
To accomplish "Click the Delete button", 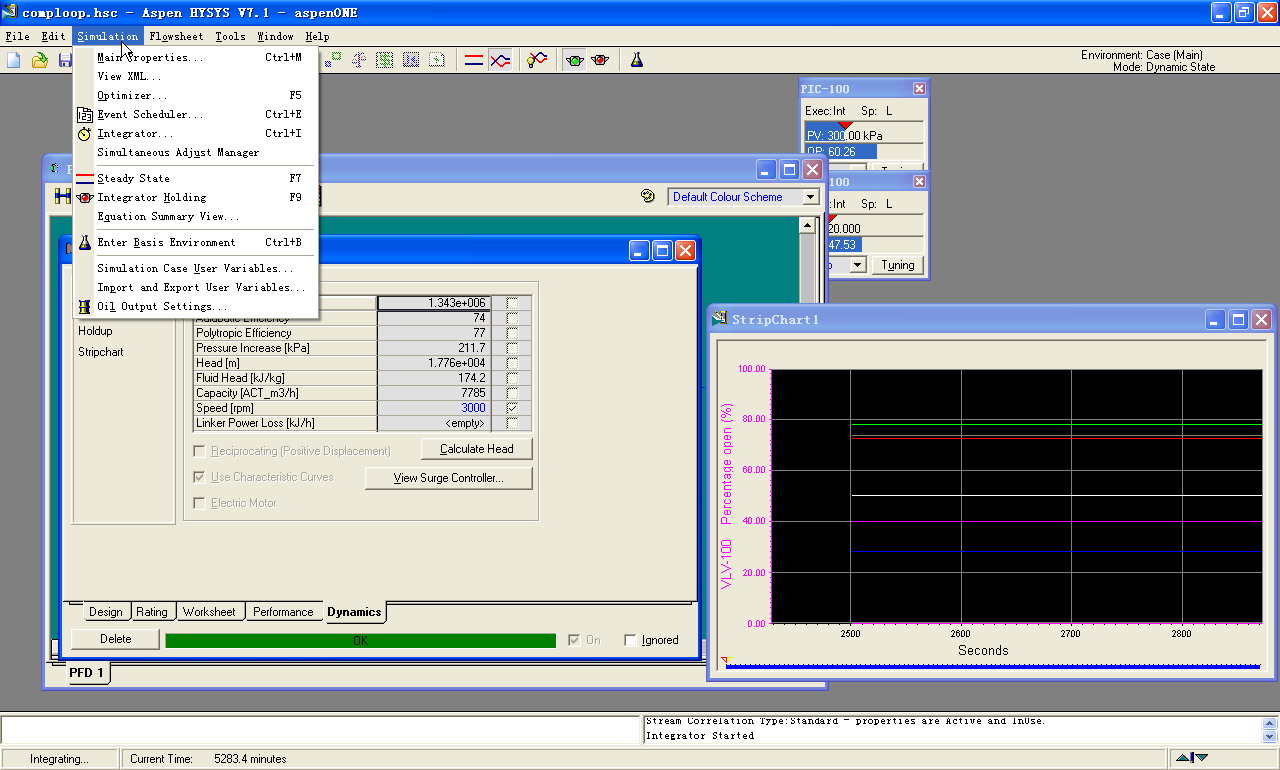I will point(115,639).
